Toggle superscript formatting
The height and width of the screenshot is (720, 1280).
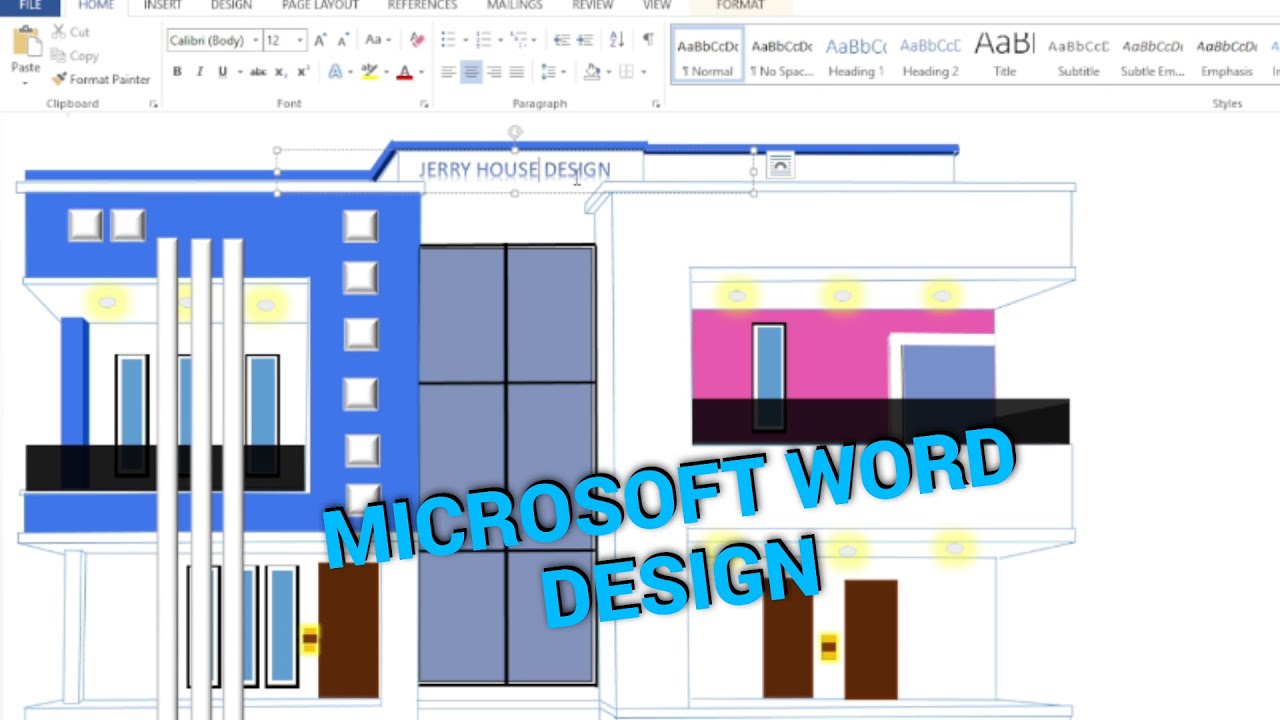coord(302,72)
